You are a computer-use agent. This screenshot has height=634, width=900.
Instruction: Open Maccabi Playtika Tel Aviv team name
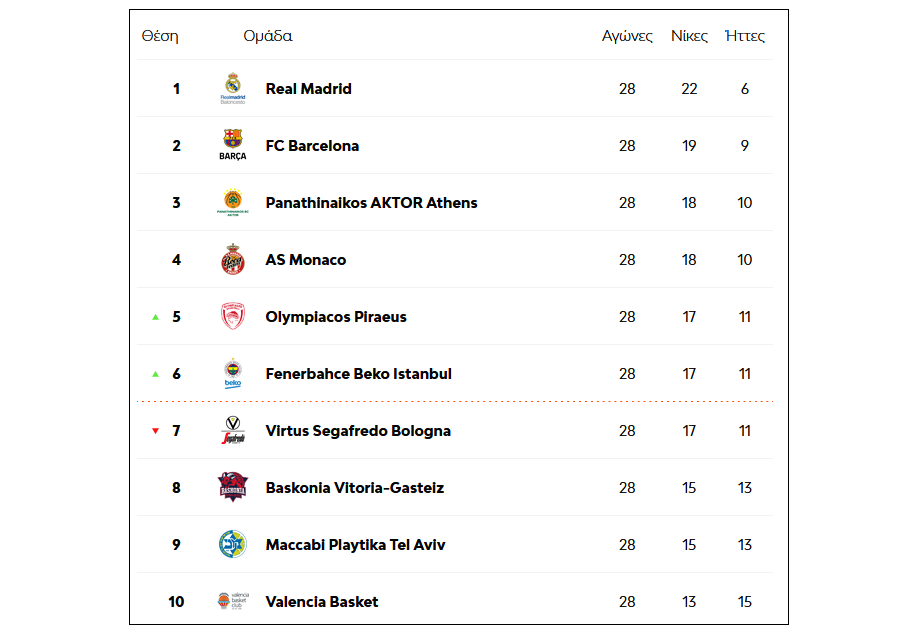pyautogui.click(x=355, y=545)
